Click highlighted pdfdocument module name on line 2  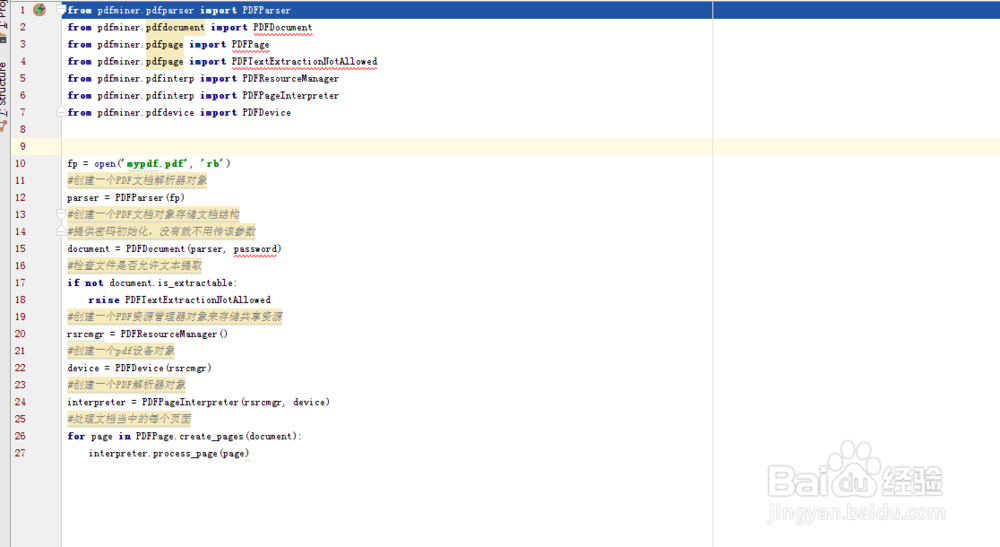point(175,27)
